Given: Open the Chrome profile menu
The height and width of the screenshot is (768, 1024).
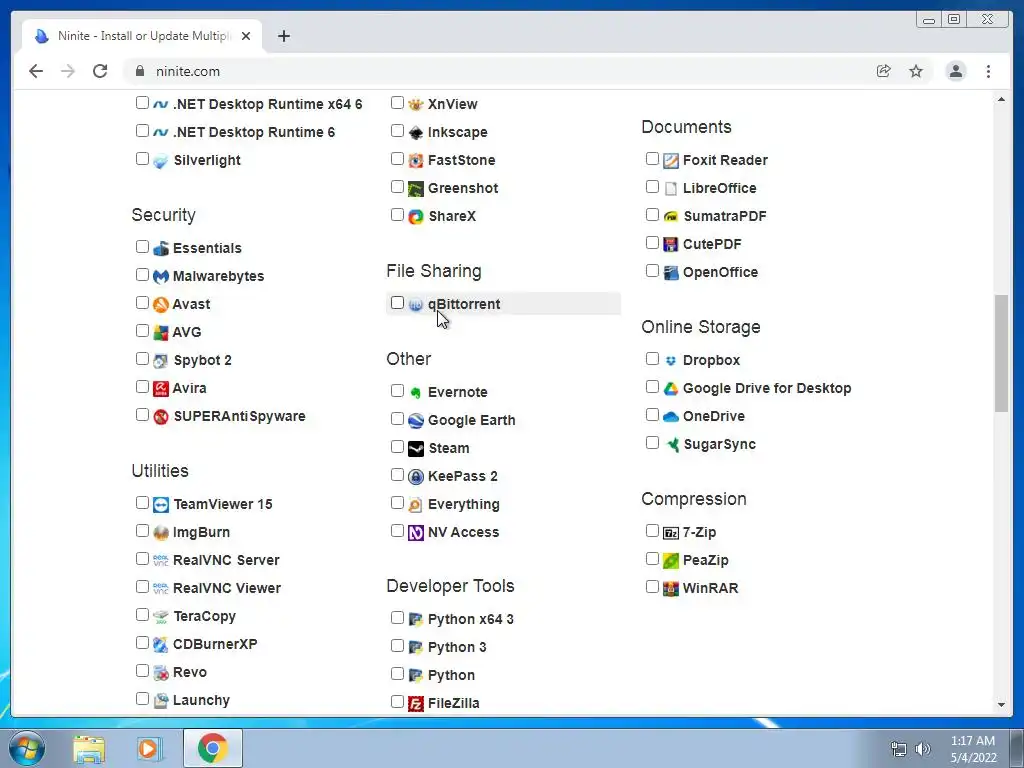Looking at the screenshot, I should point(955,71).
